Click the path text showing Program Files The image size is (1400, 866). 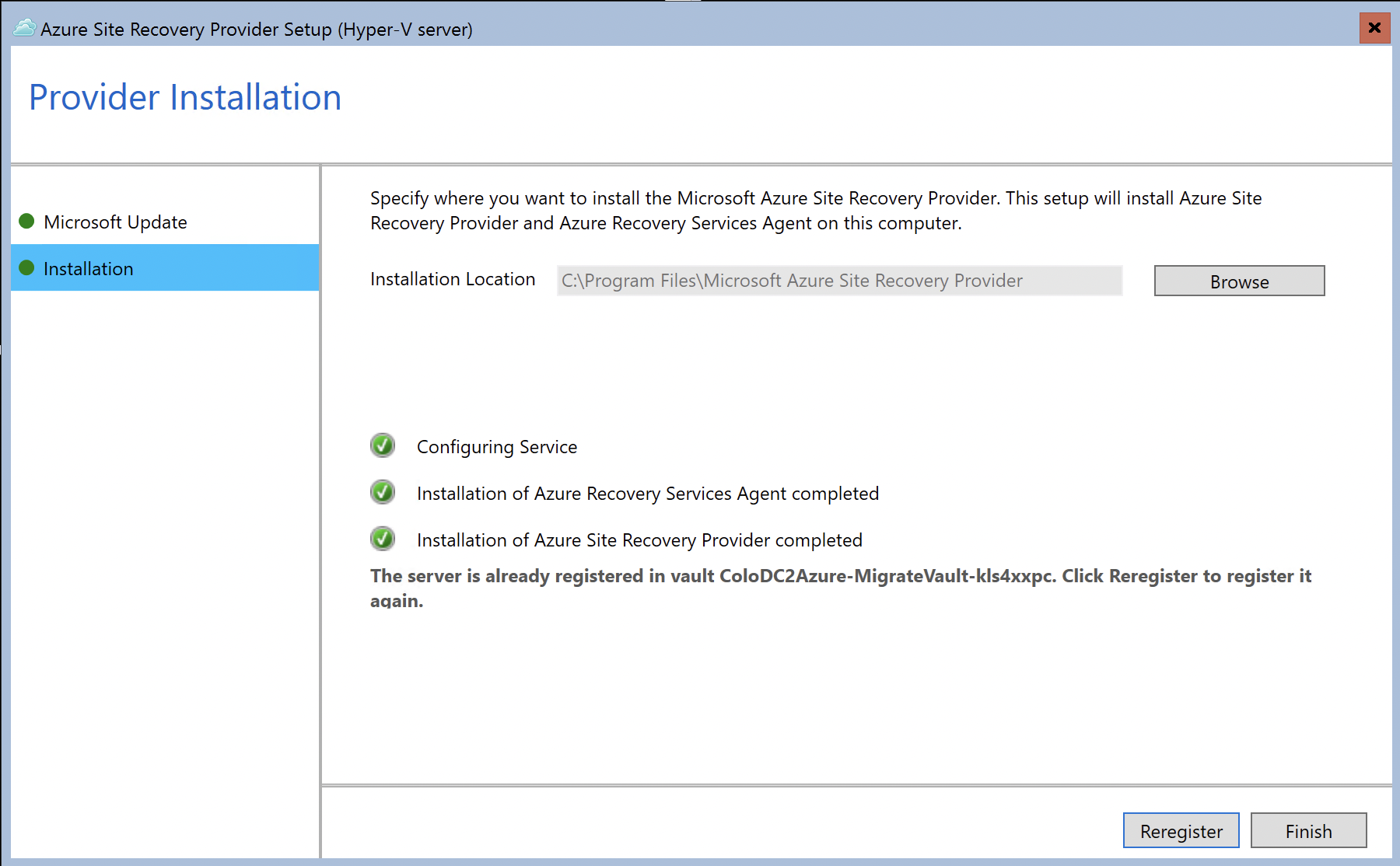click(790, 281)
